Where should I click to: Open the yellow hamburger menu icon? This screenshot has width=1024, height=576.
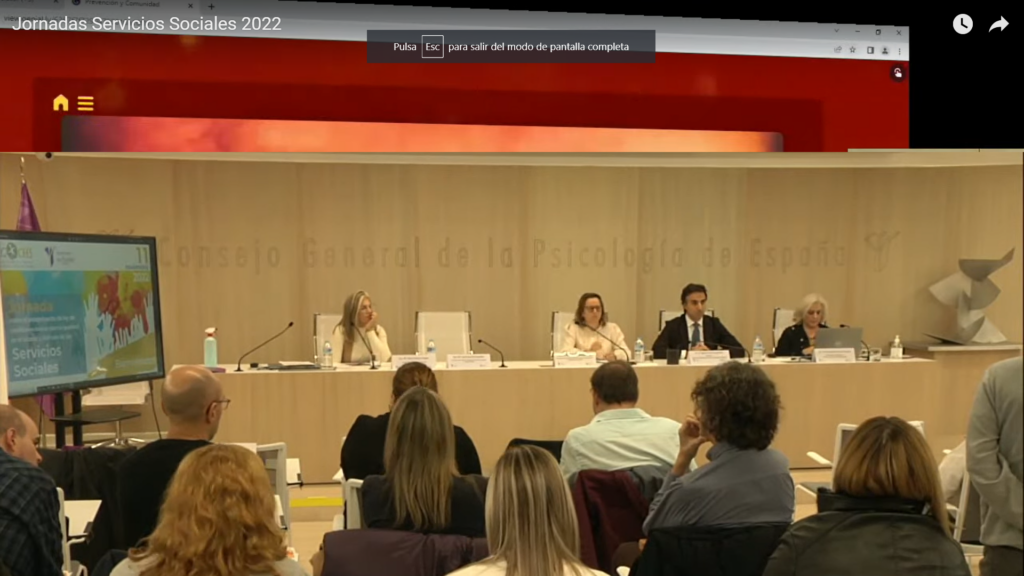click(85, 103)
